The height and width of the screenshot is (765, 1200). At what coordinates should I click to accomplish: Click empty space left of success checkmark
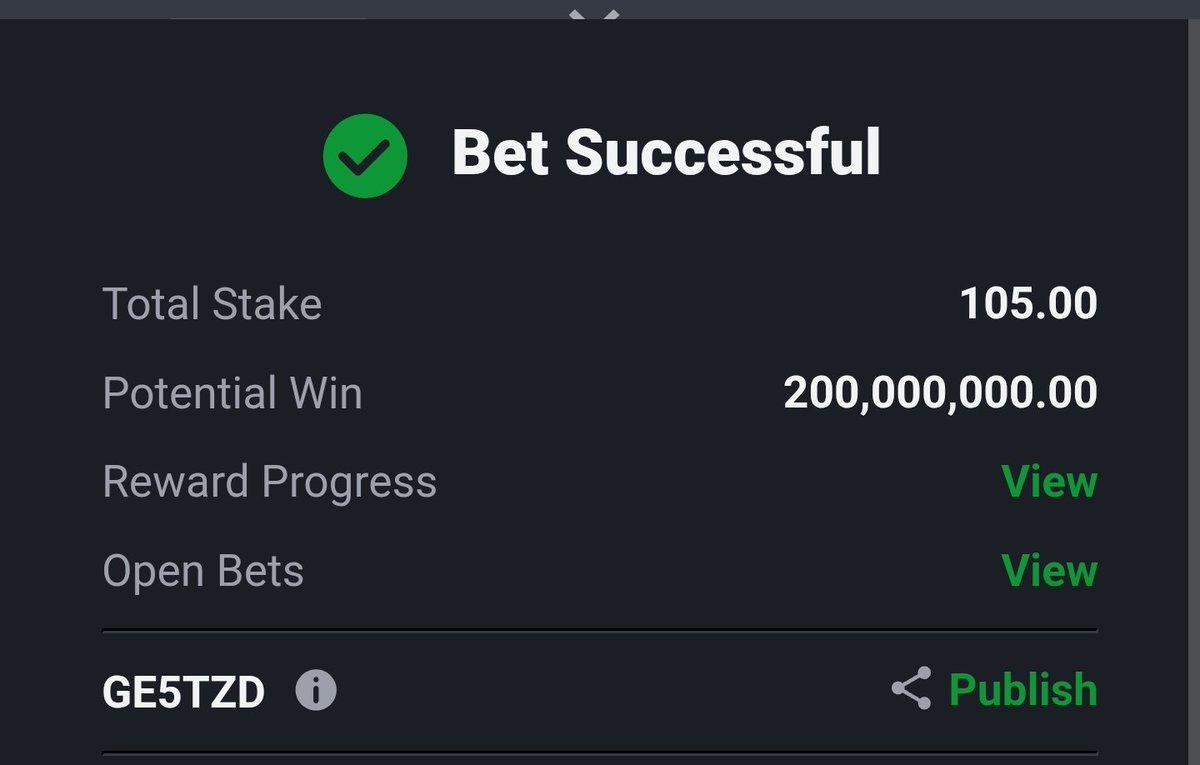[160, 154]
